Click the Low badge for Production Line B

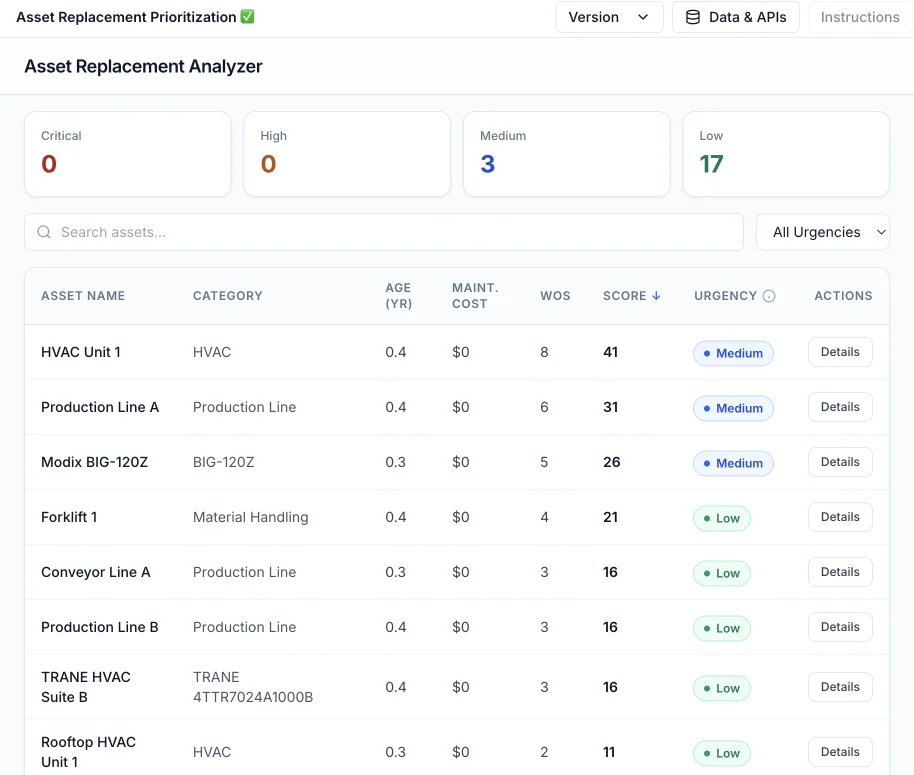[721, 628]
